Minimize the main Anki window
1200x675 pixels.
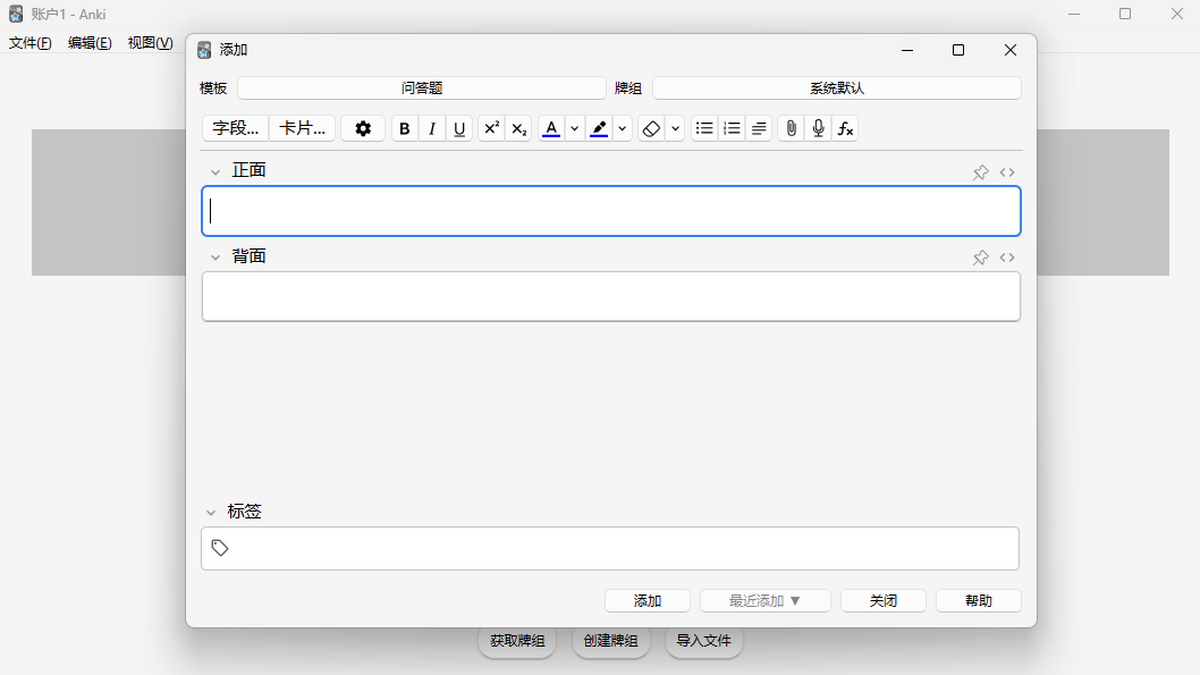click(x=1075, y=14)
